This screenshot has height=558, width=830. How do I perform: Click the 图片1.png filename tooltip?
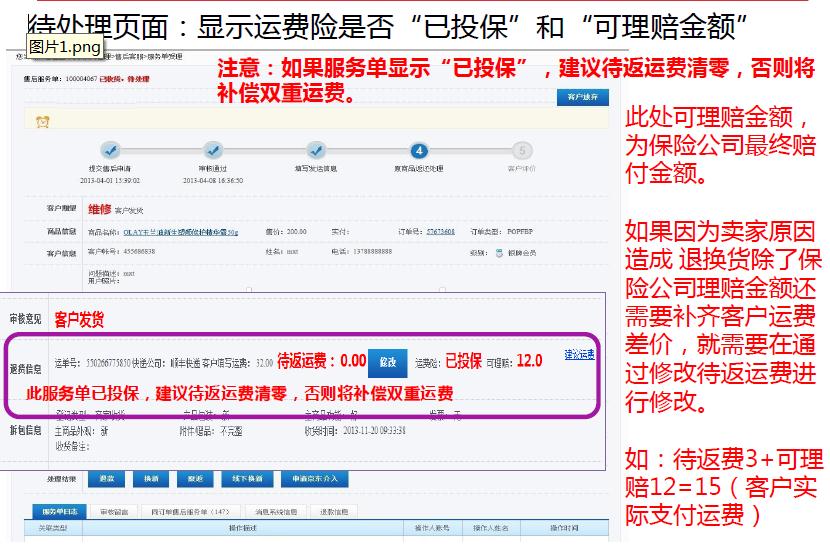click(x=65, y=47)
